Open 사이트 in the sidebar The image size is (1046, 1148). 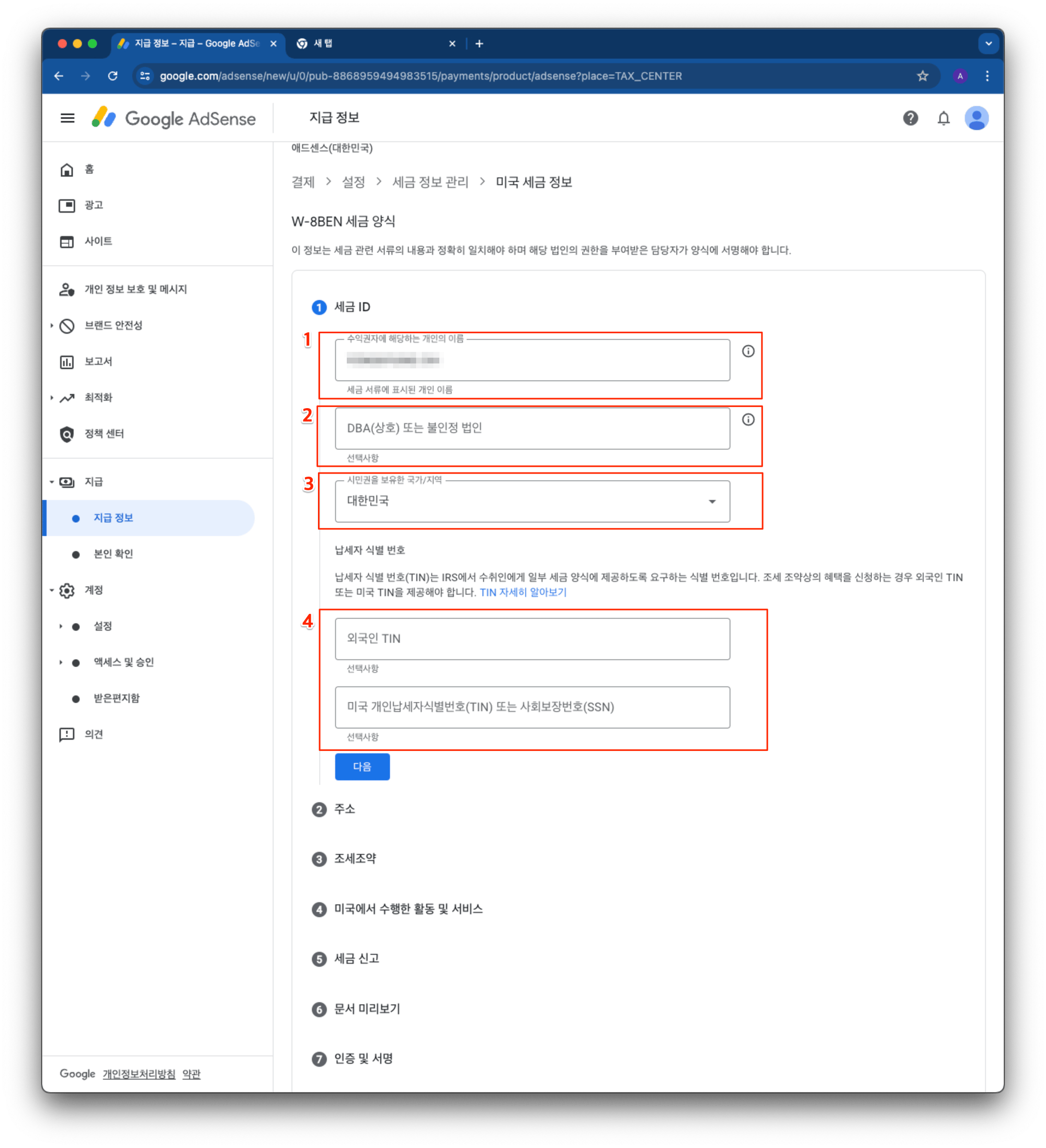[98, 241]
